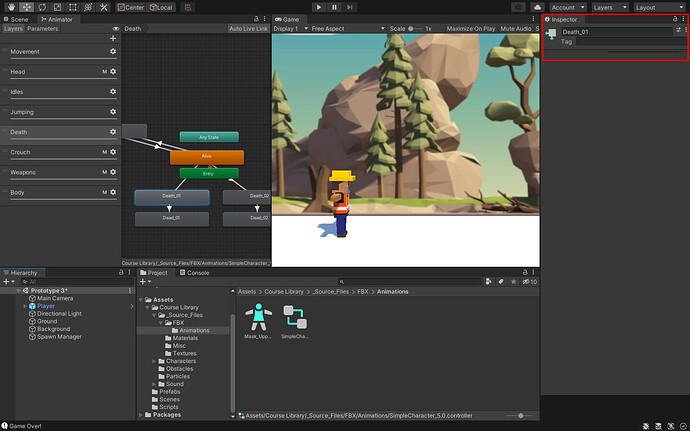This screenshot has width=690, height=431.
Task: Expand Player object in Hierarchy
Action: point(25,306)
